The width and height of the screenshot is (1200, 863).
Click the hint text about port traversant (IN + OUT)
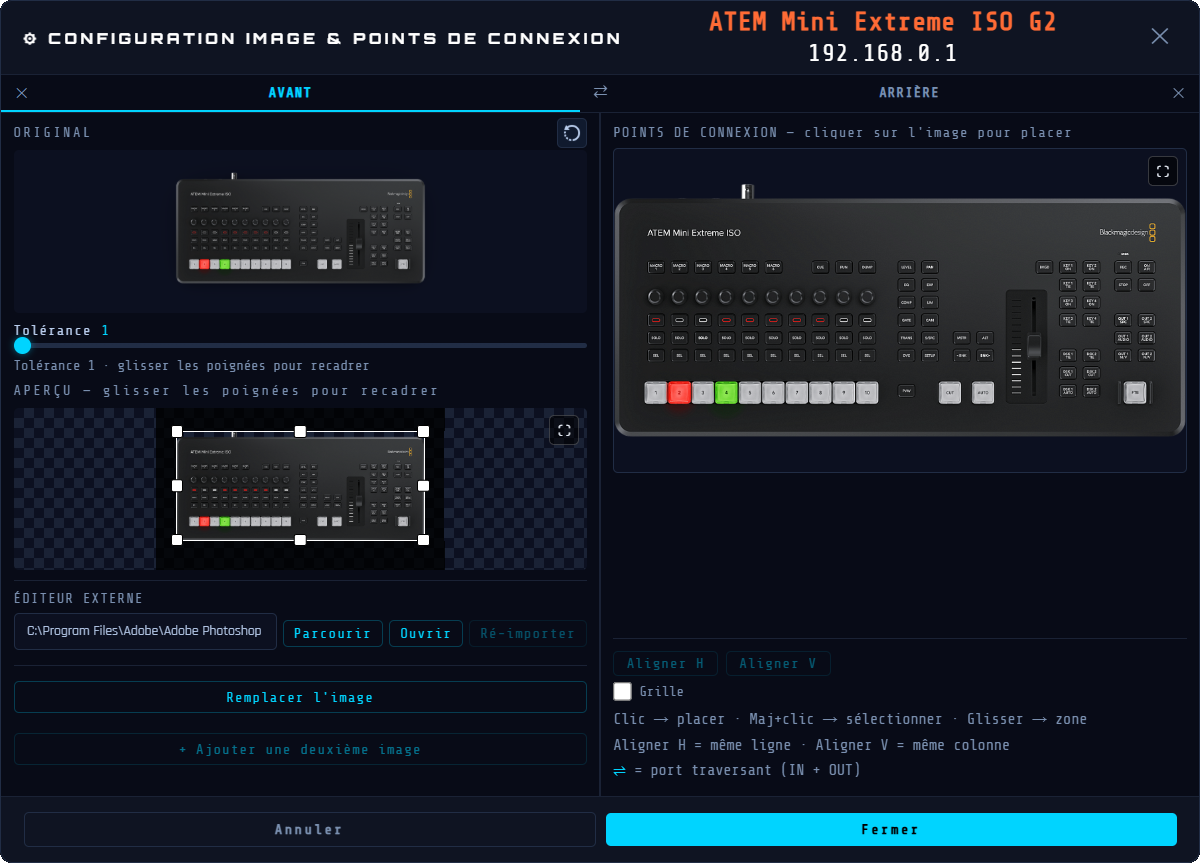(x=737, y=770)
